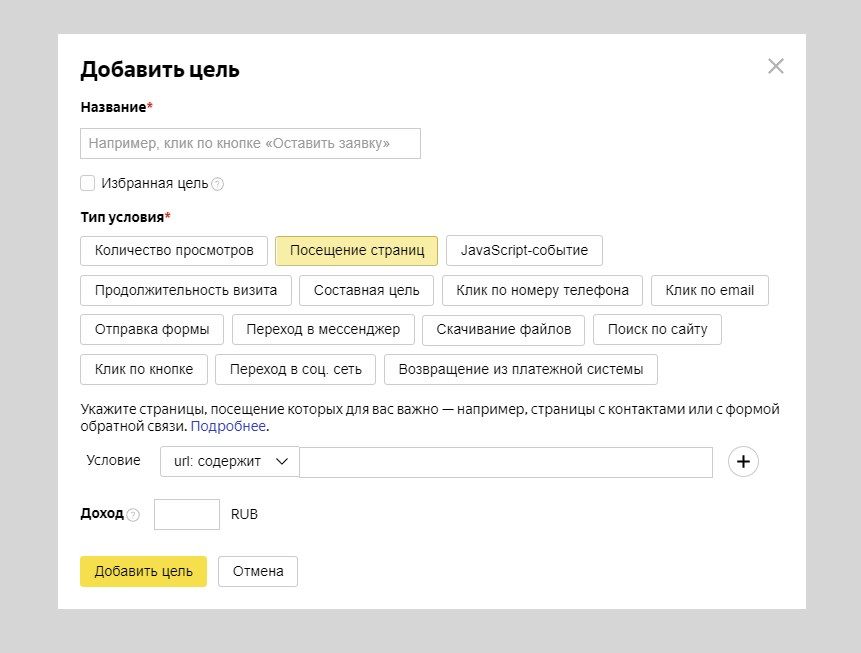The height and width of the screenshot is (653, 861).
Task: Select Клик по номеру телефона
Action: click(x=542, y=290)
